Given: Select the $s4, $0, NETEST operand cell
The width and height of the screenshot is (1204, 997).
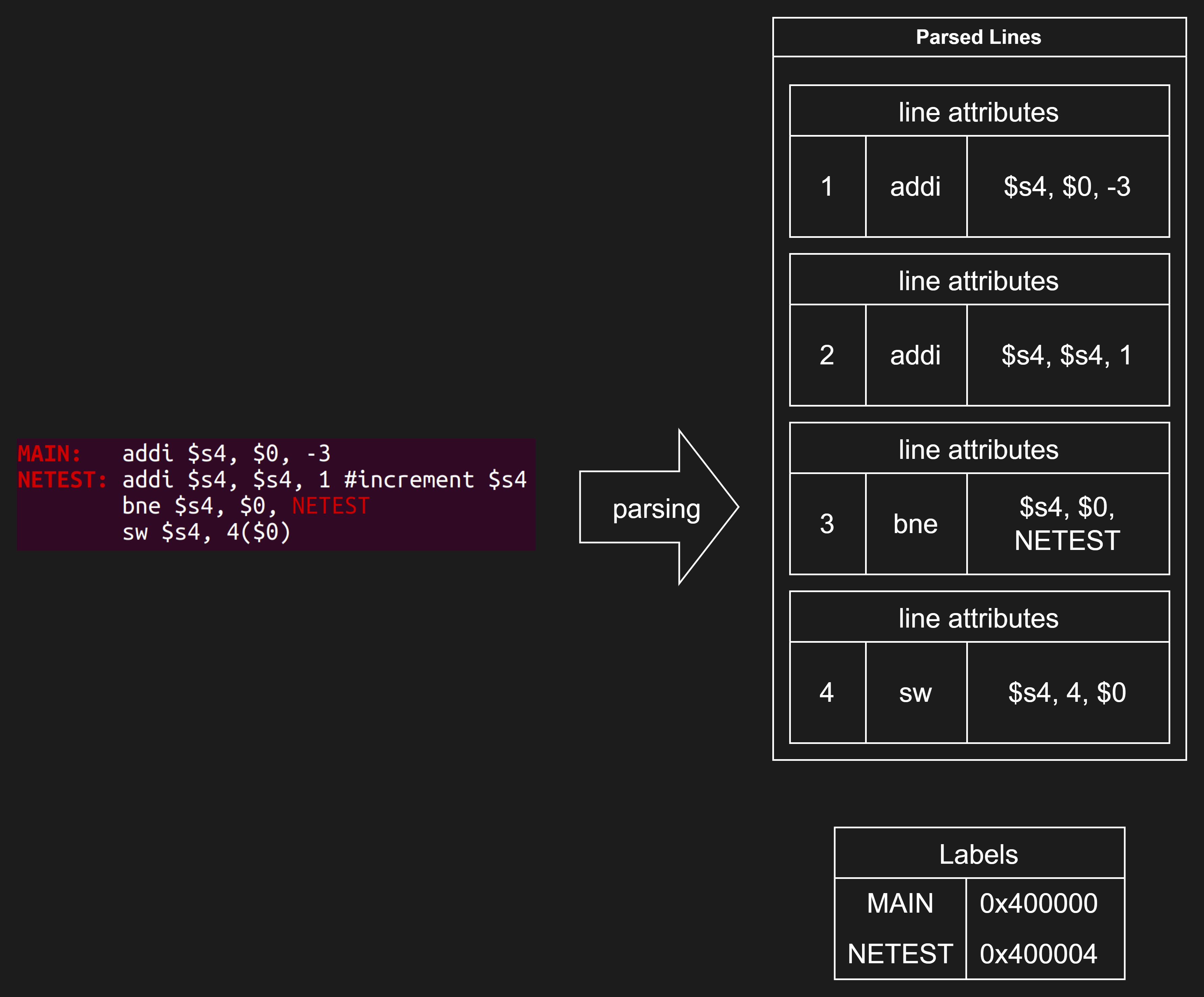Looking at the screenshot, I should pos(1067,524).
